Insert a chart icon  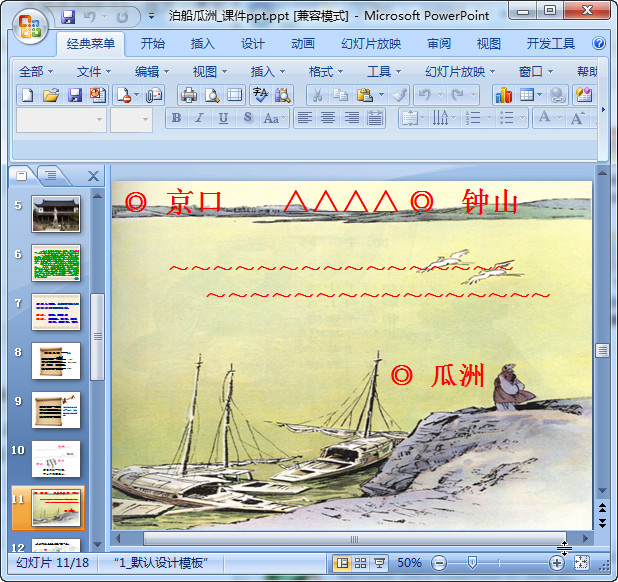click(503, 95)
